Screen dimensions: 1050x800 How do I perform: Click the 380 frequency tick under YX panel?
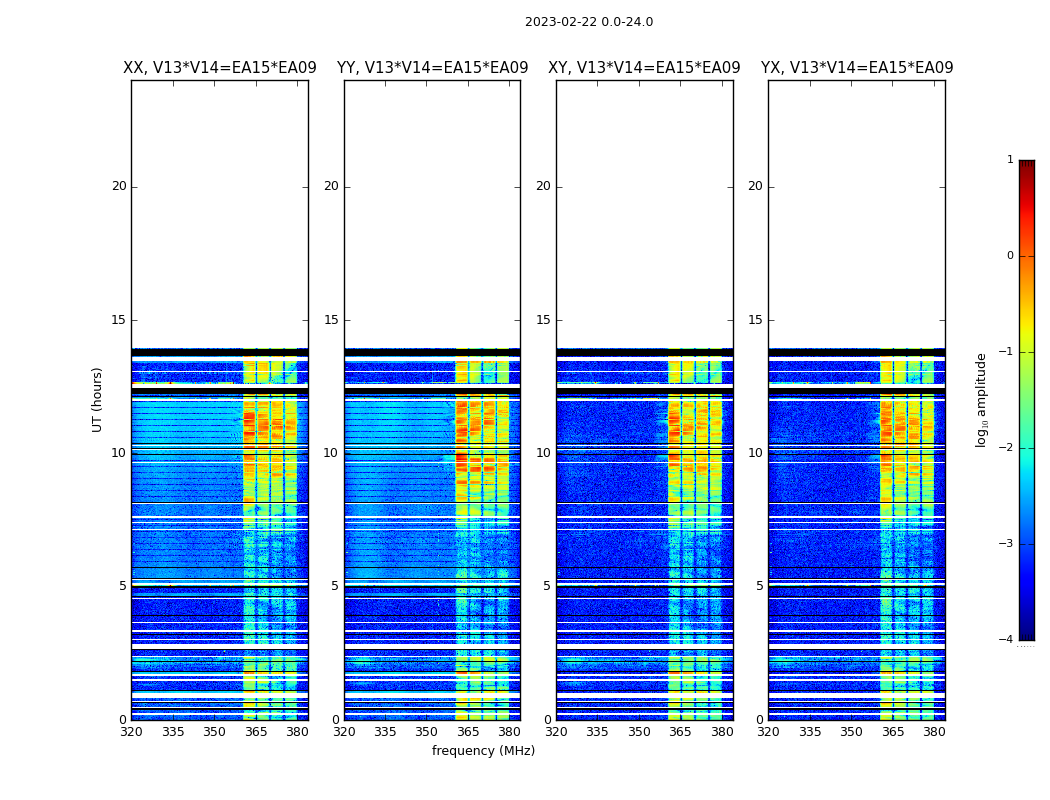934,732
